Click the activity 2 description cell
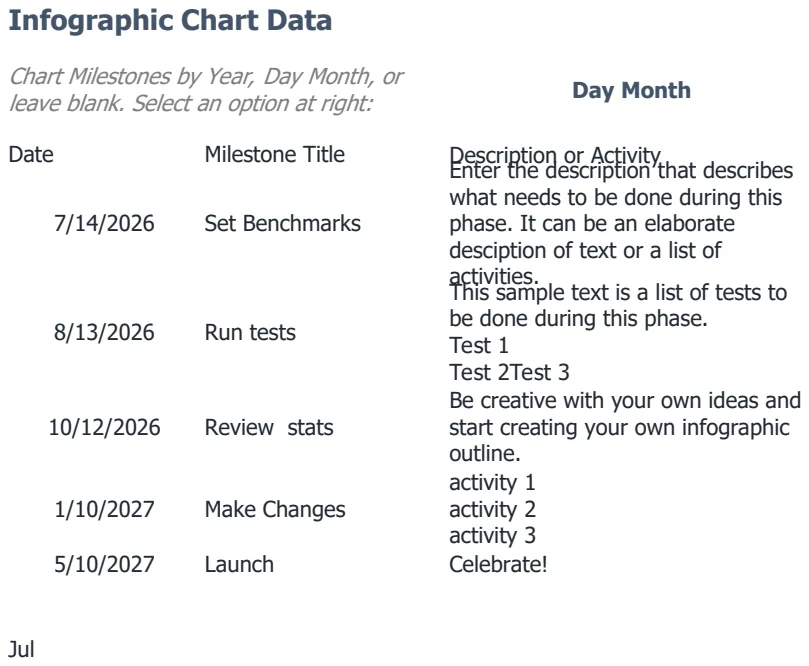Screen dimensions: 809x666 pyautogui.click(x=492, y=509)
